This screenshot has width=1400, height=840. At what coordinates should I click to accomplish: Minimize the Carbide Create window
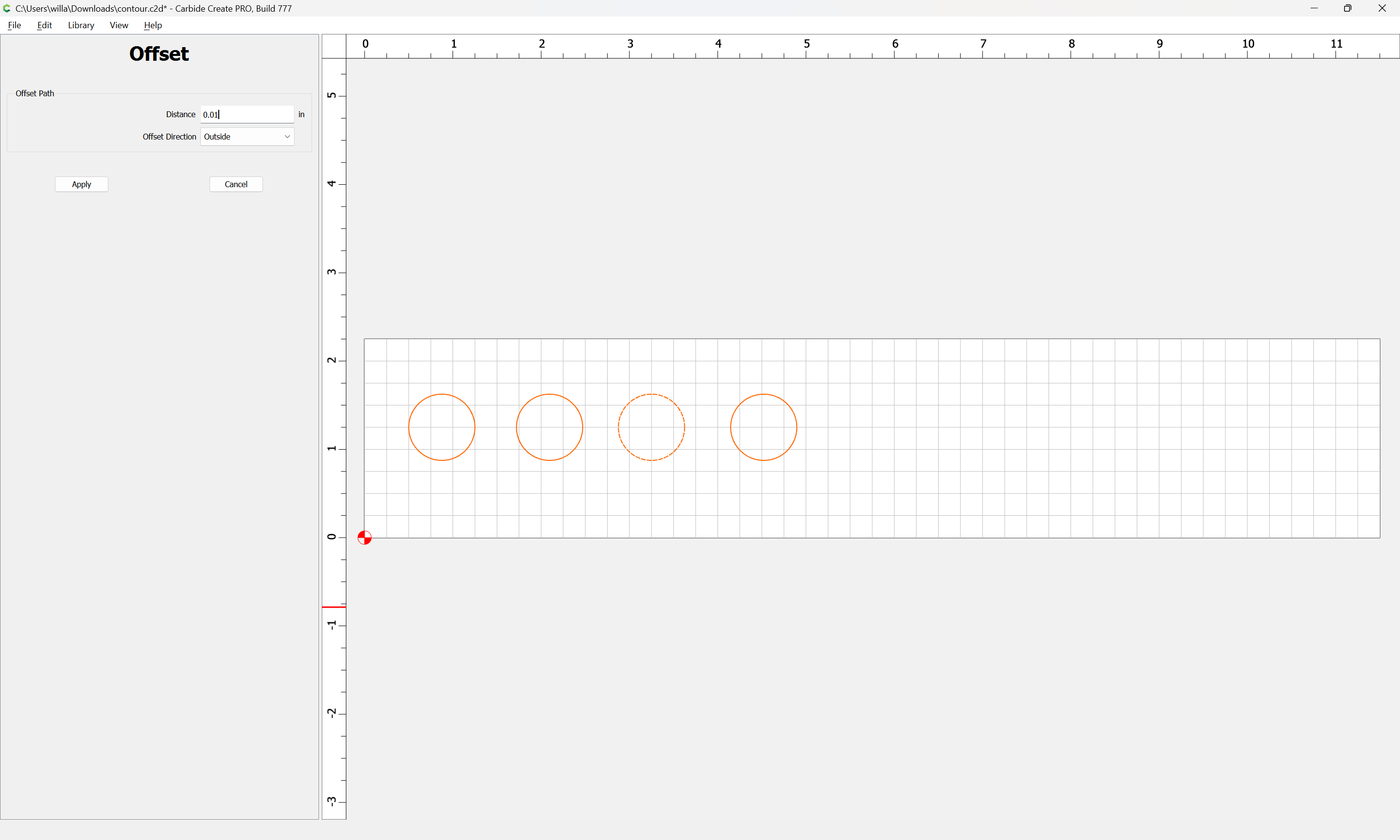[1313, 8]
